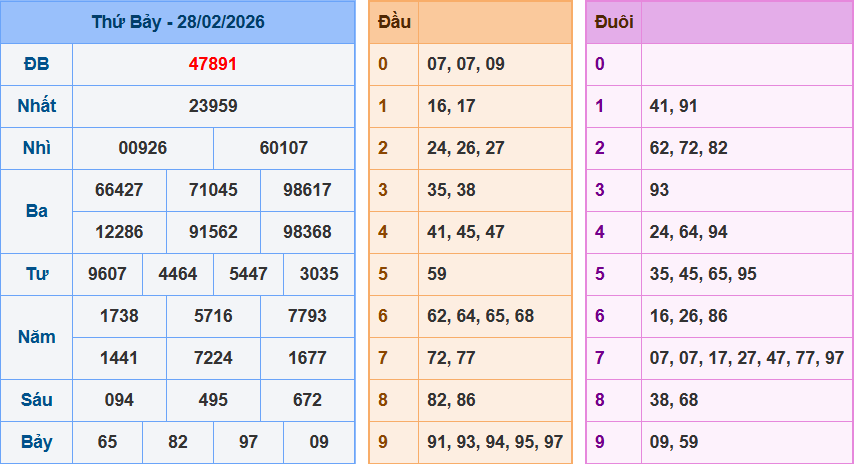
Task: Click third prize number 98368
Action: tap(307, 232)
